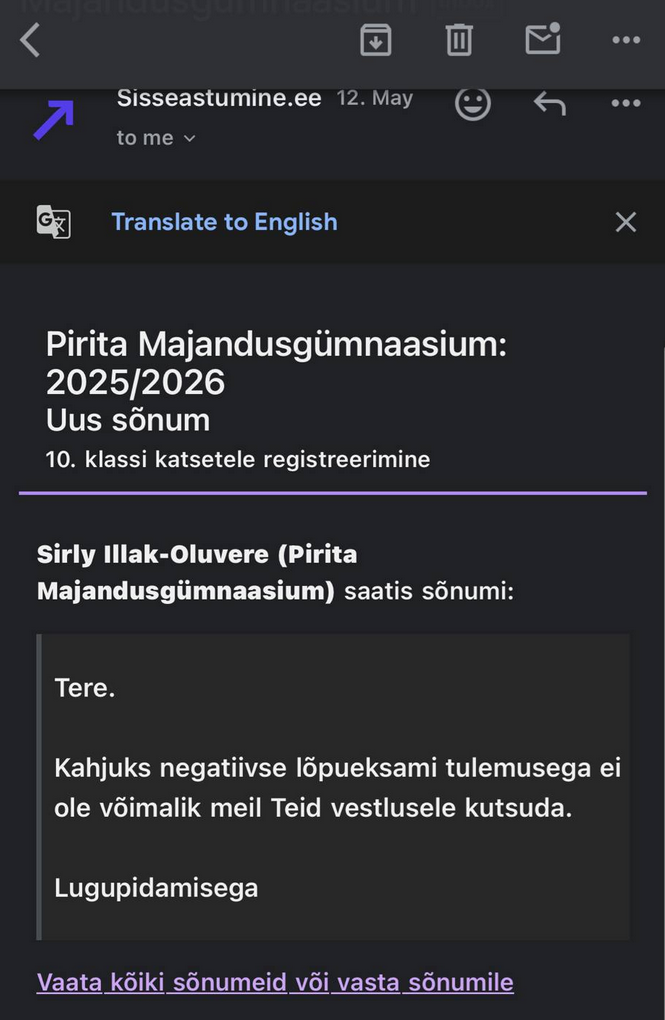Tap the "10. klassi katsetele registreerimine" subtitle
This screenshot has width=665, height=1020.
tap(238, 459)
